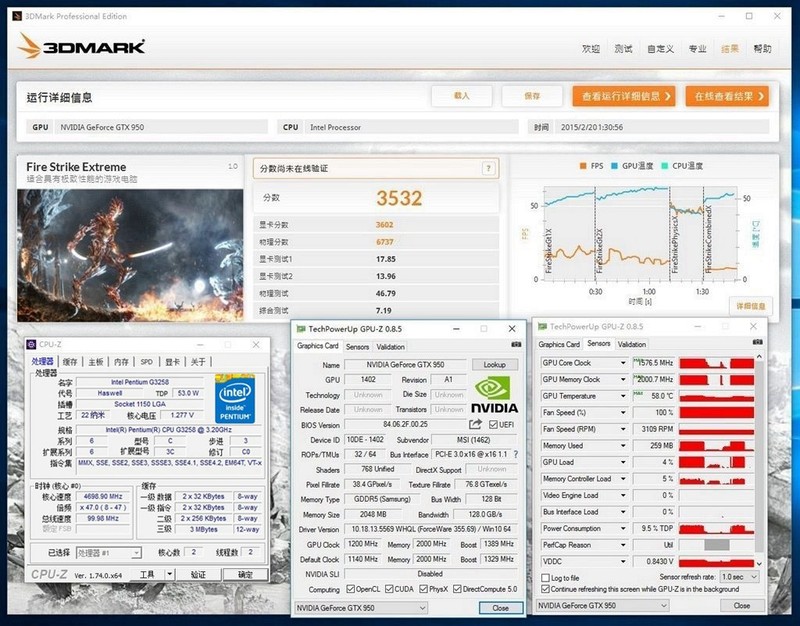The image size is (800, 626).
Task: Click the camera icon in GPU-Z Sensors window
Action: click(x=756, y=341)
